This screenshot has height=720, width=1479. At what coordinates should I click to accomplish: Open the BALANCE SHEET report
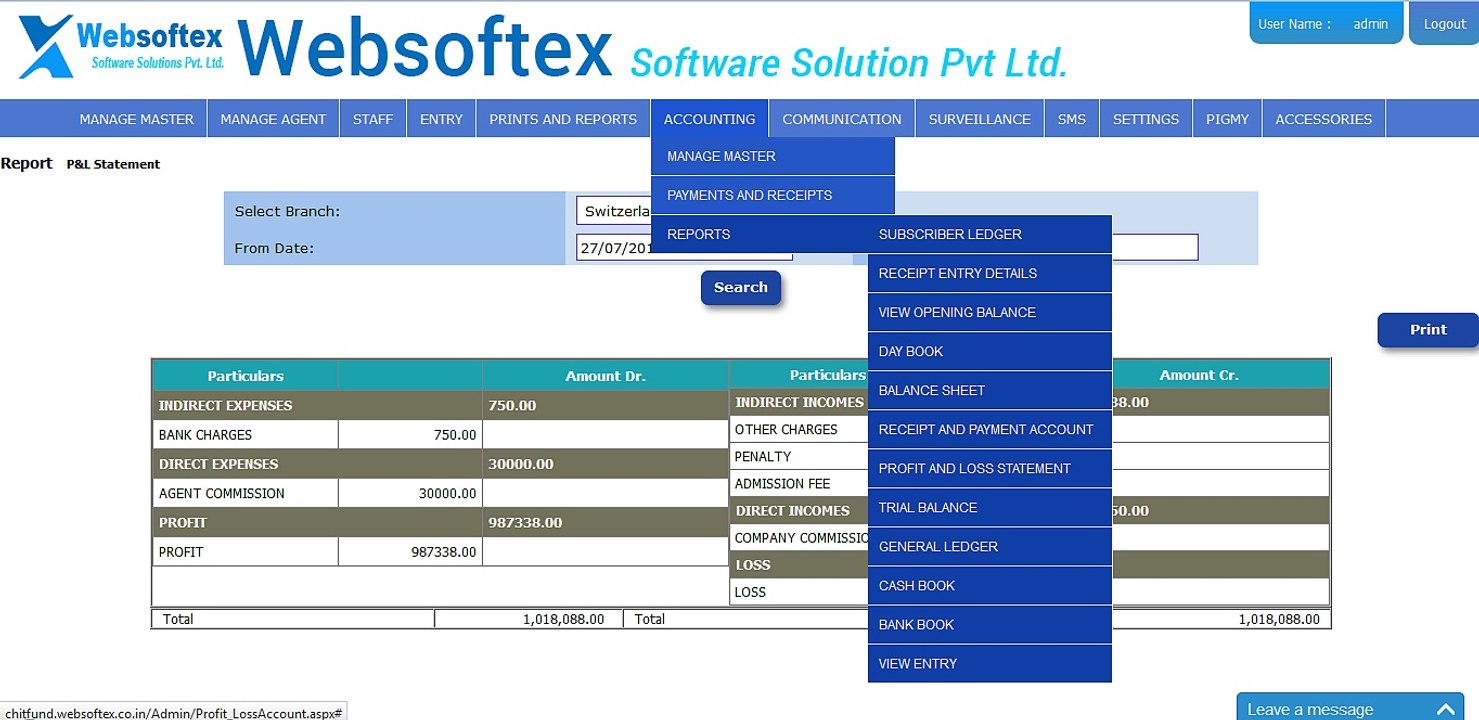click(x=990, y=390)
